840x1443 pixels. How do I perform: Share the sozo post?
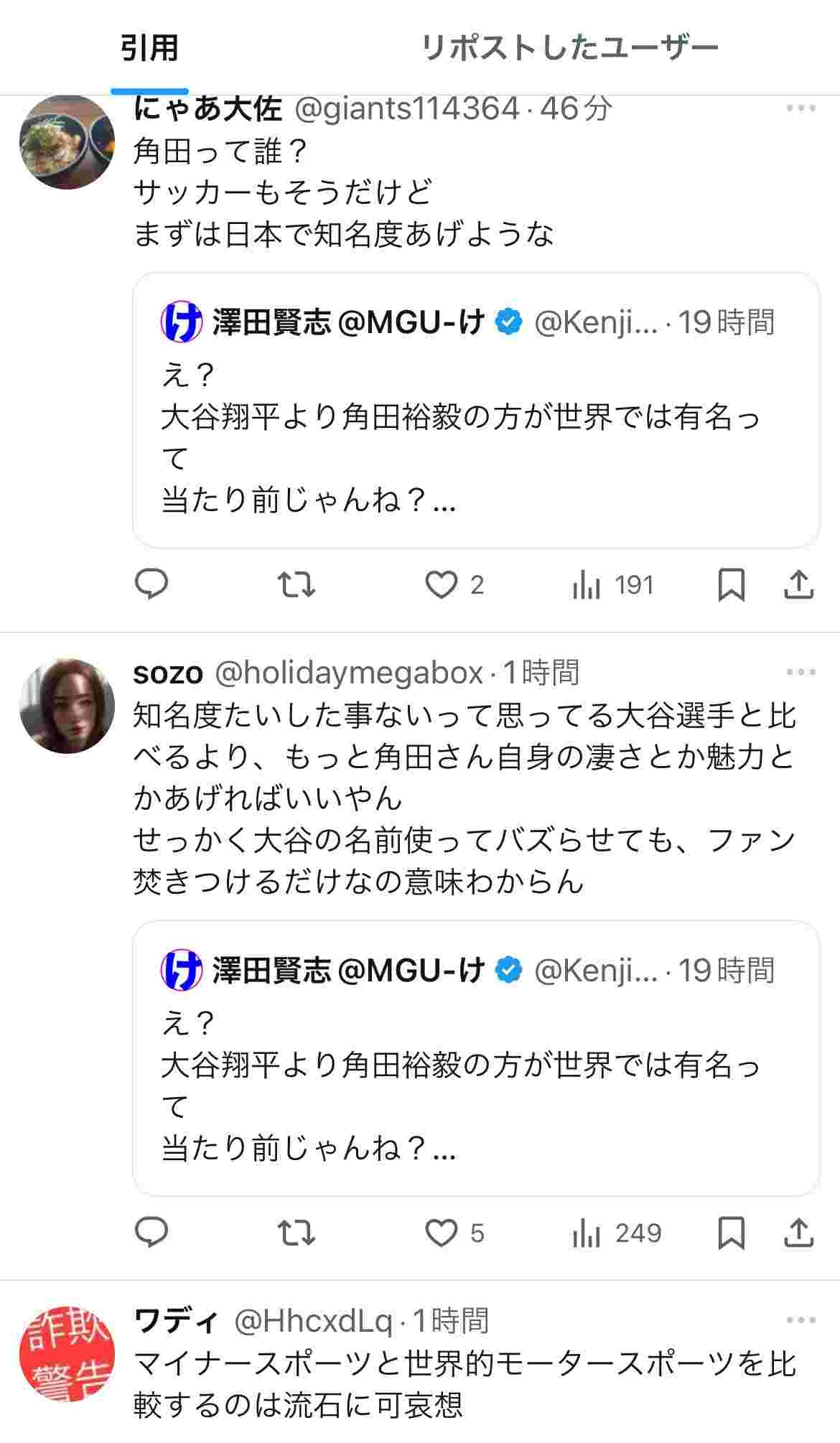coord(798,1233)
